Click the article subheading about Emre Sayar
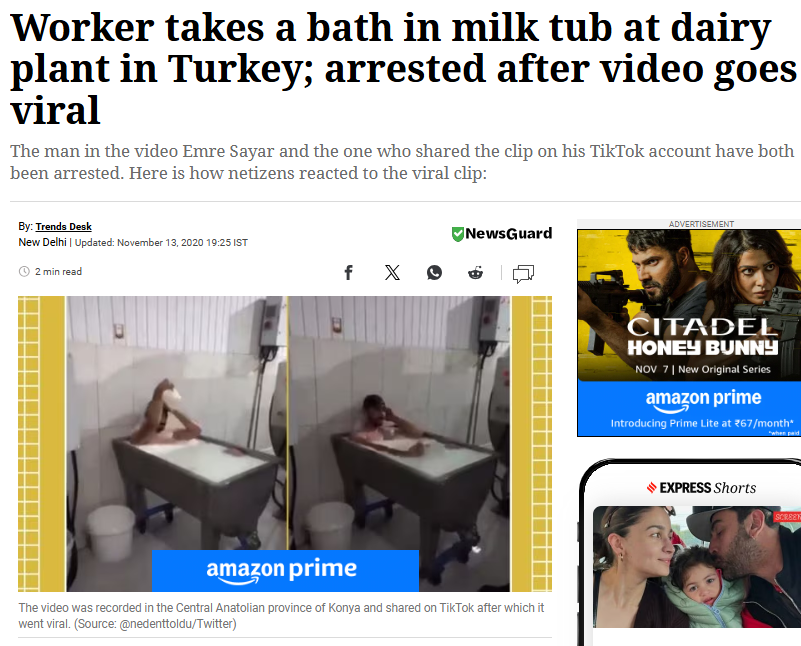This screenshot has width=801, height=646. click(402, 162)
